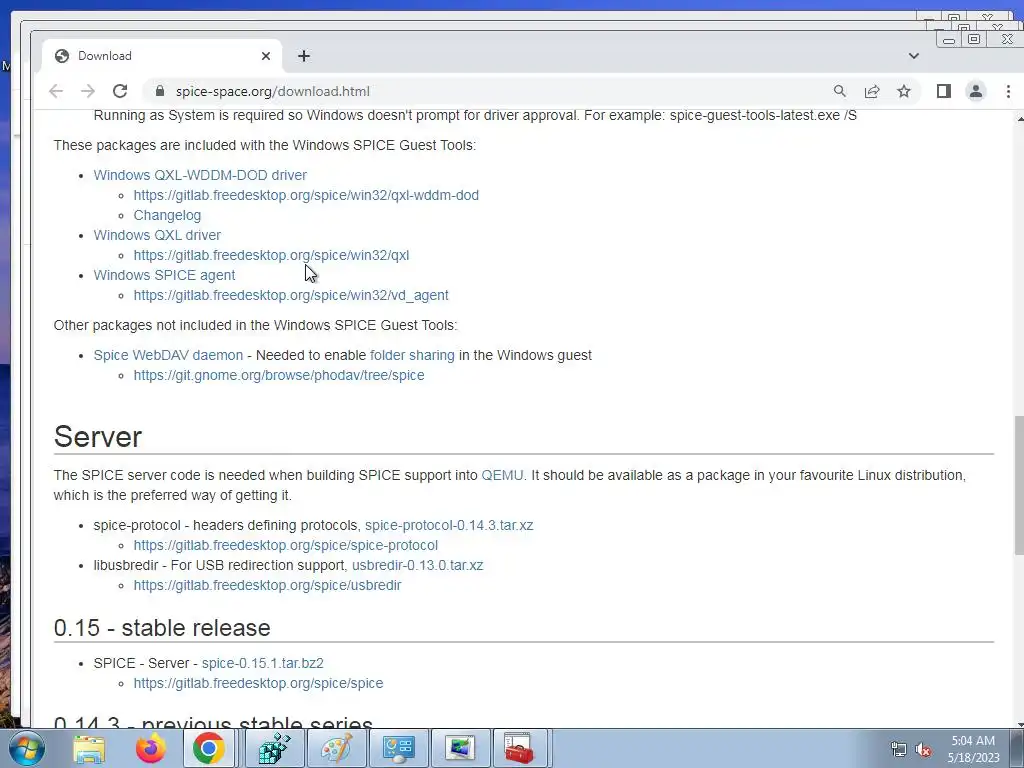Open the Changelog link

click(x=167, y=216)
